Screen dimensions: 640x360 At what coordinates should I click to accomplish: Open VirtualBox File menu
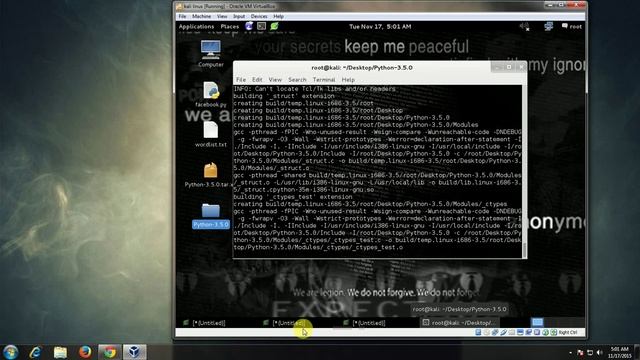(182, 16)
